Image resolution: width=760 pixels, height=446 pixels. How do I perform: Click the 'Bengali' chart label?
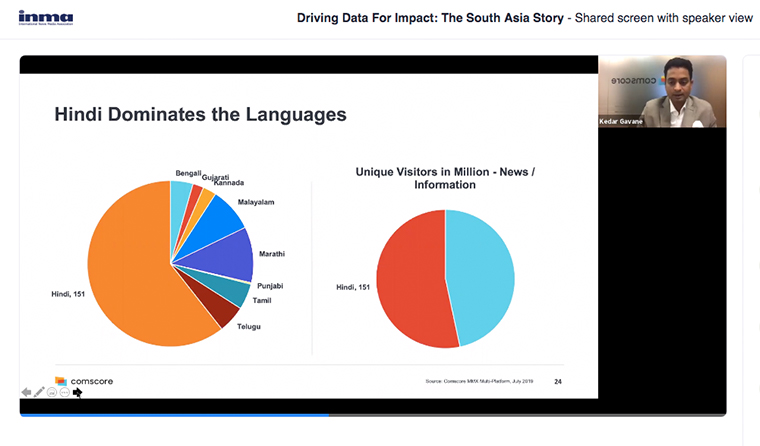pyautogui.click(x=188, y=173)
